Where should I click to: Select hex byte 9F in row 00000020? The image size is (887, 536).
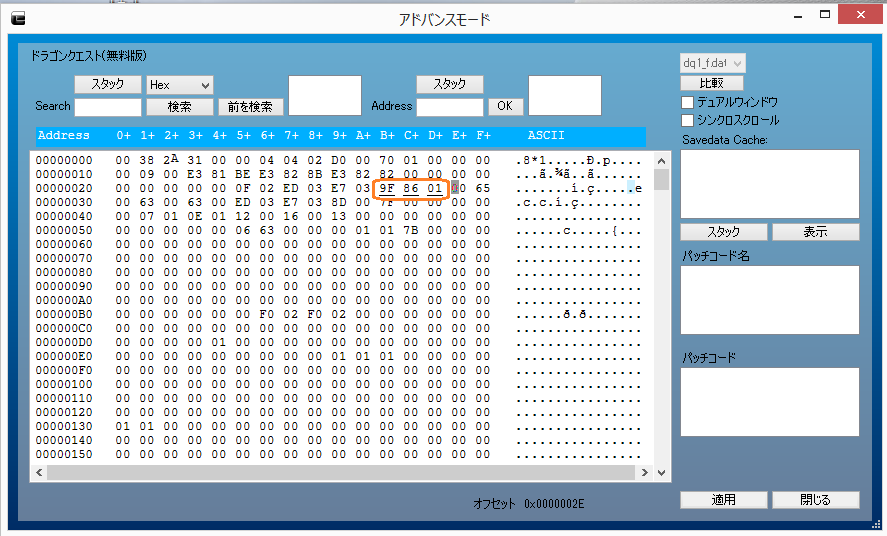pos(387,188)
